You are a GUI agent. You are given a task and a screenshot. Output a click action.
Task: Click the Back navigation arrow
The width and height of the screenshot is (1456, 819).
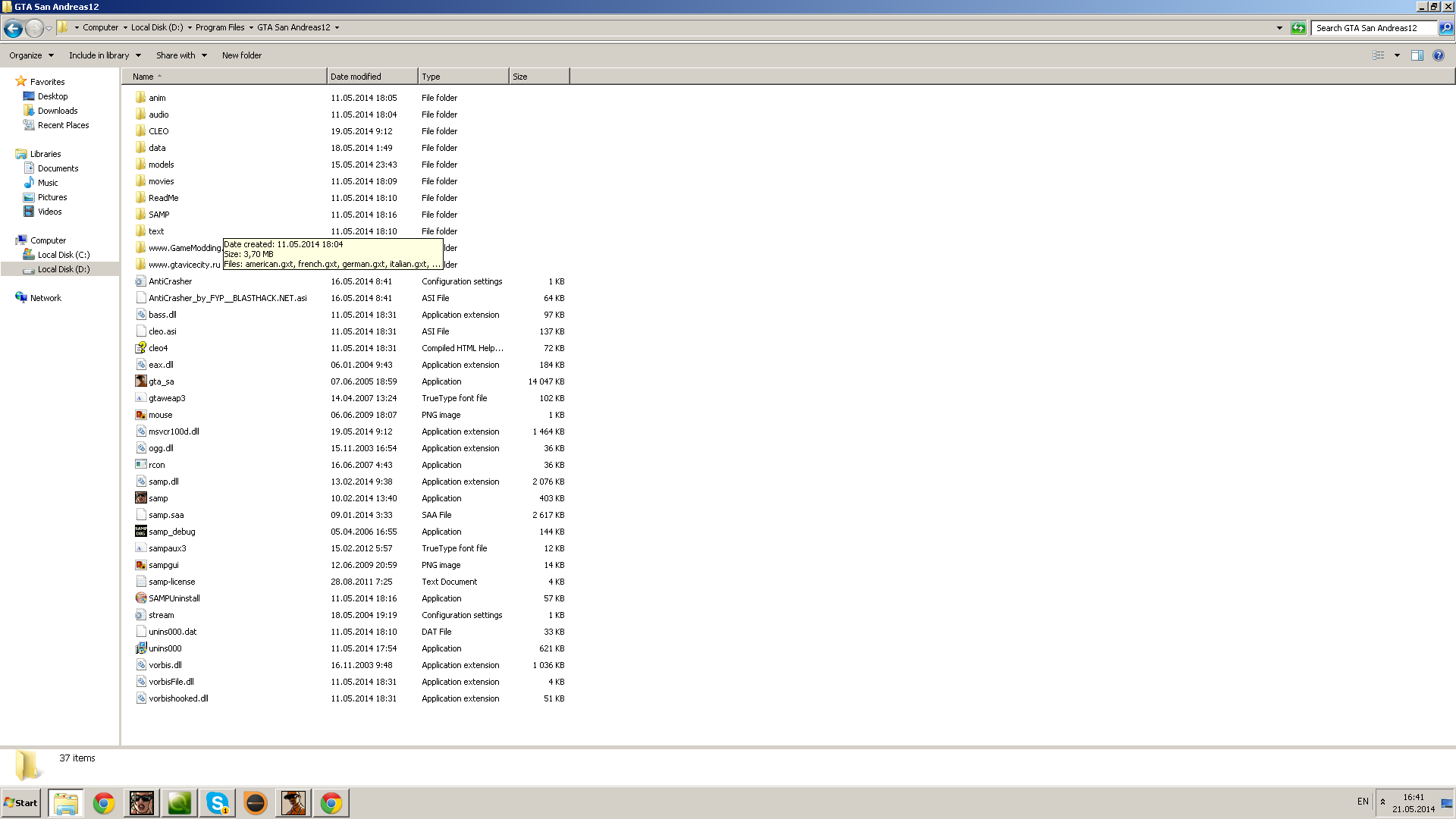(x=13, y=28)
